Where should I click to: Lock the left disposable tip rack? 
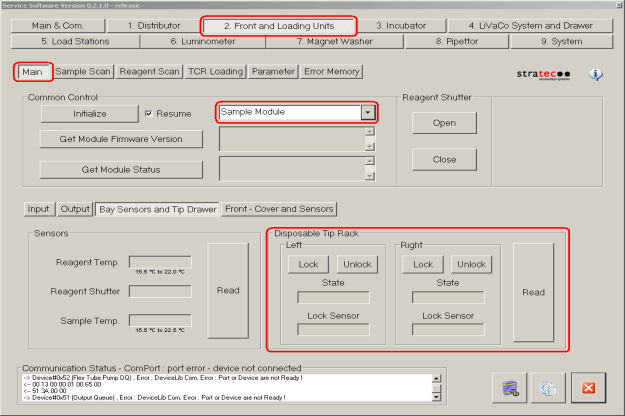[x=307, y=264]
